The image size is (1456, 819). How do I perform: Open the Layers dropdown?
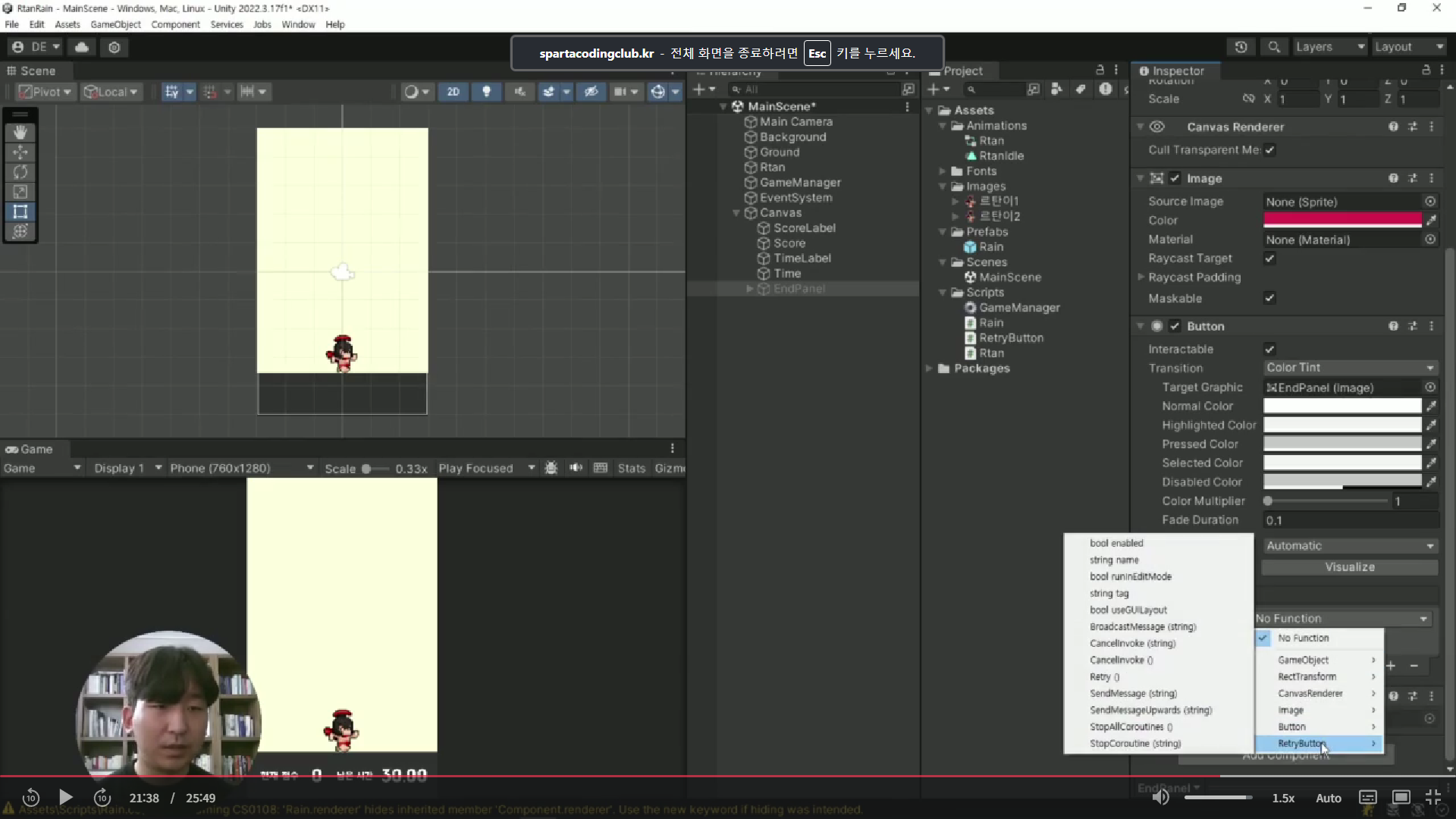pyautogui.click(x=1329, y=47)
